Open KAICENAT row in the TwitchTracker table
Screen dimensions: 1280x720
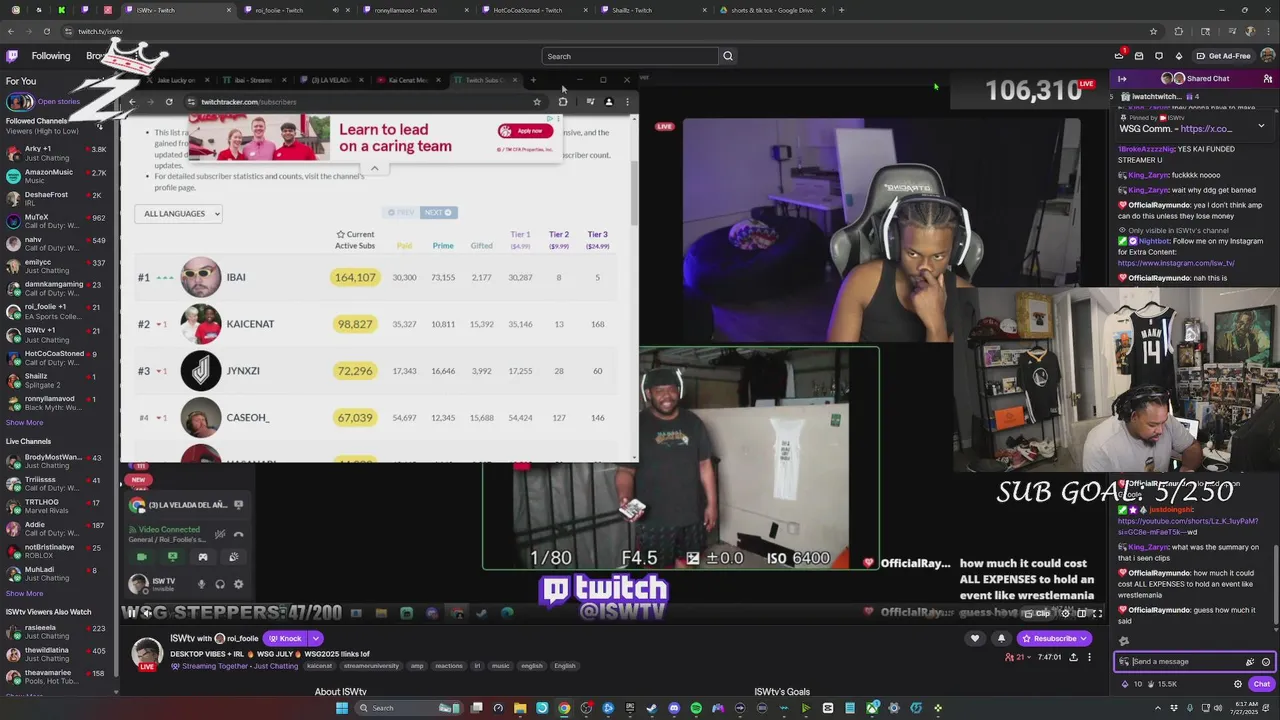pos(375,324)
